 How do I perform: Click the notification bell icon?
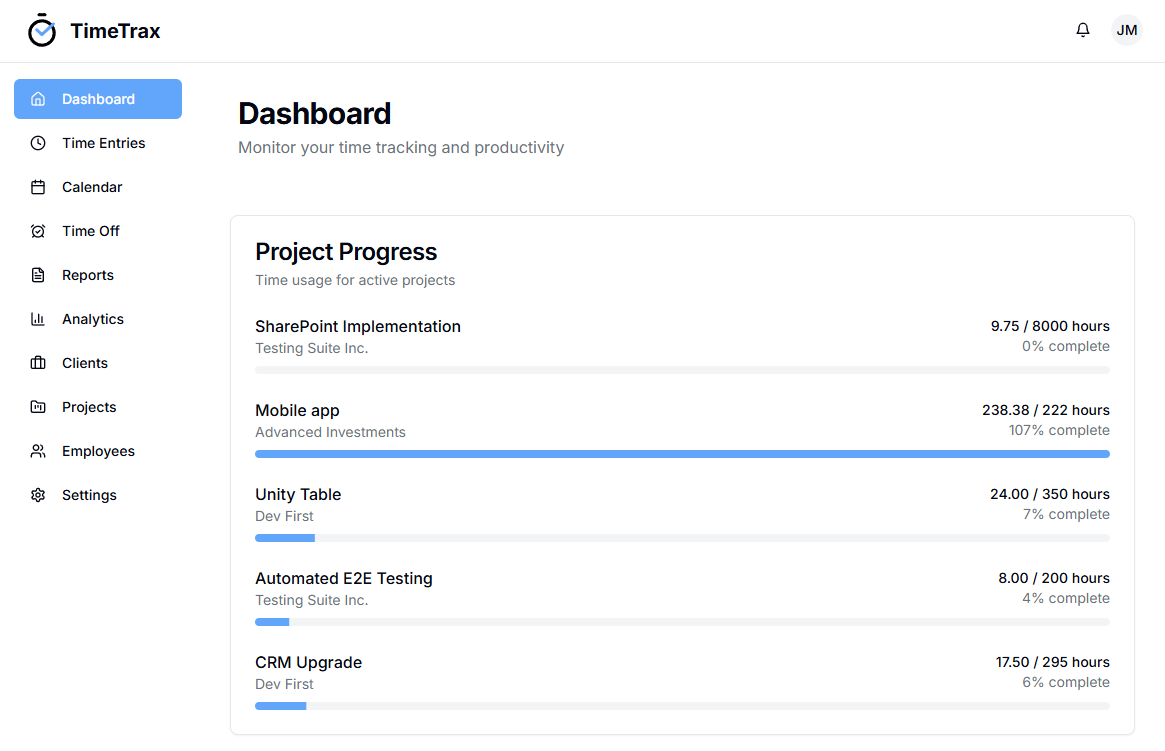[x=1083, y=30]
